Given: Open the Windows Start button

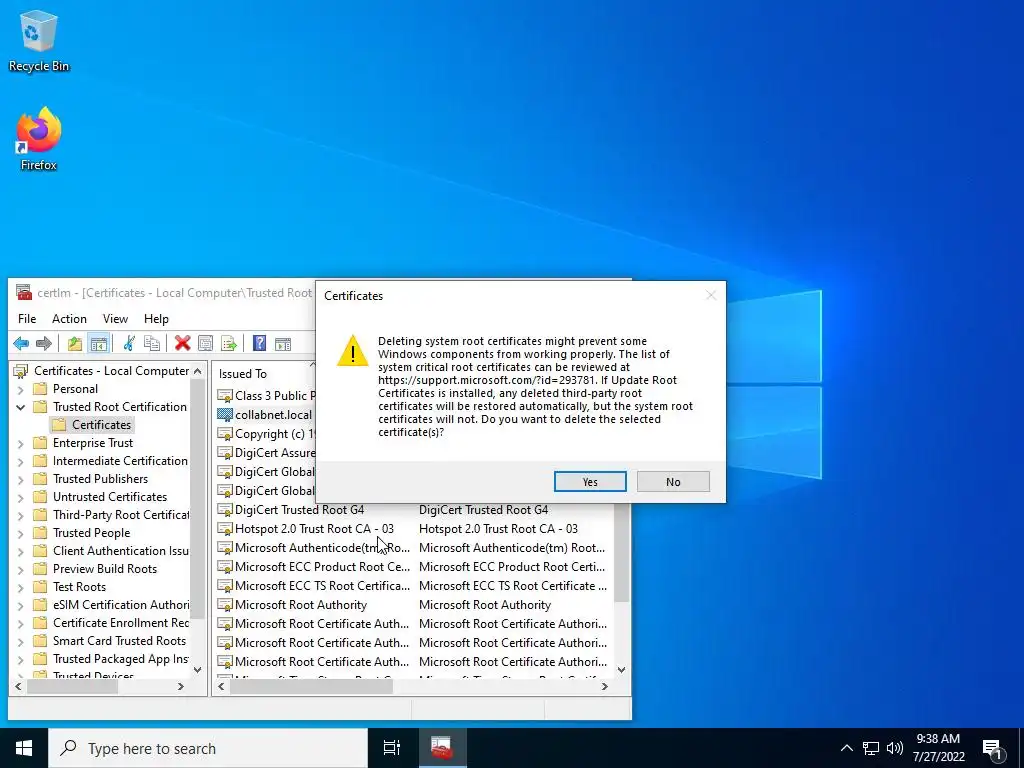Looking at the screenshot, I should point(24,748).
